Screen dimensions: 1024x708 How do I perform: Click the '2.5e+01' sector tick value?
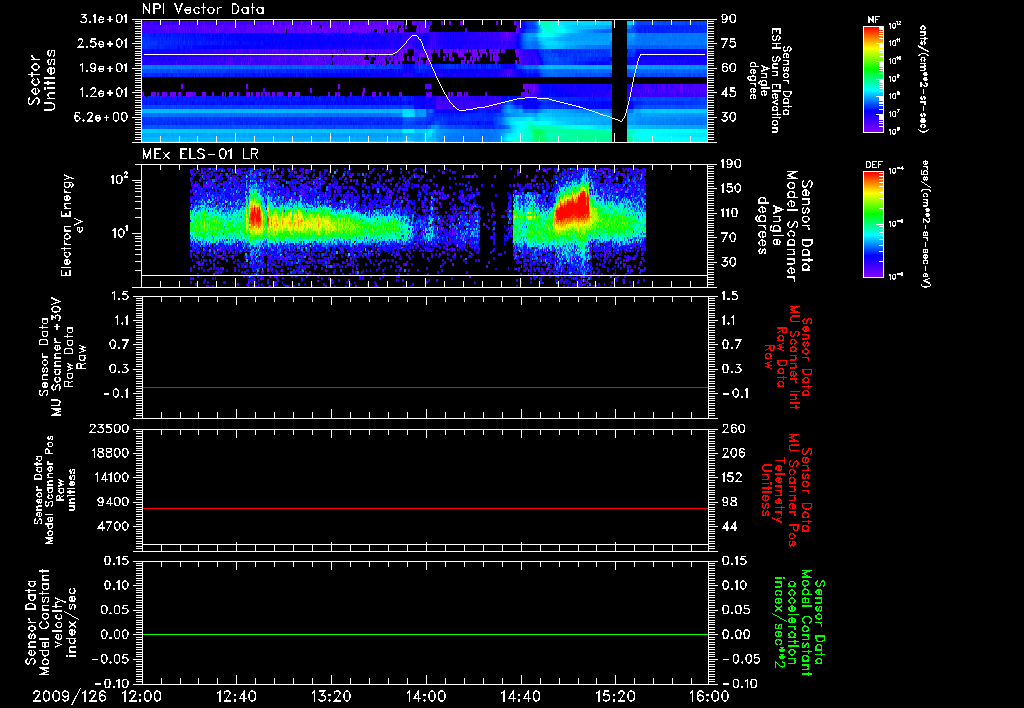[x=104, y=43]
